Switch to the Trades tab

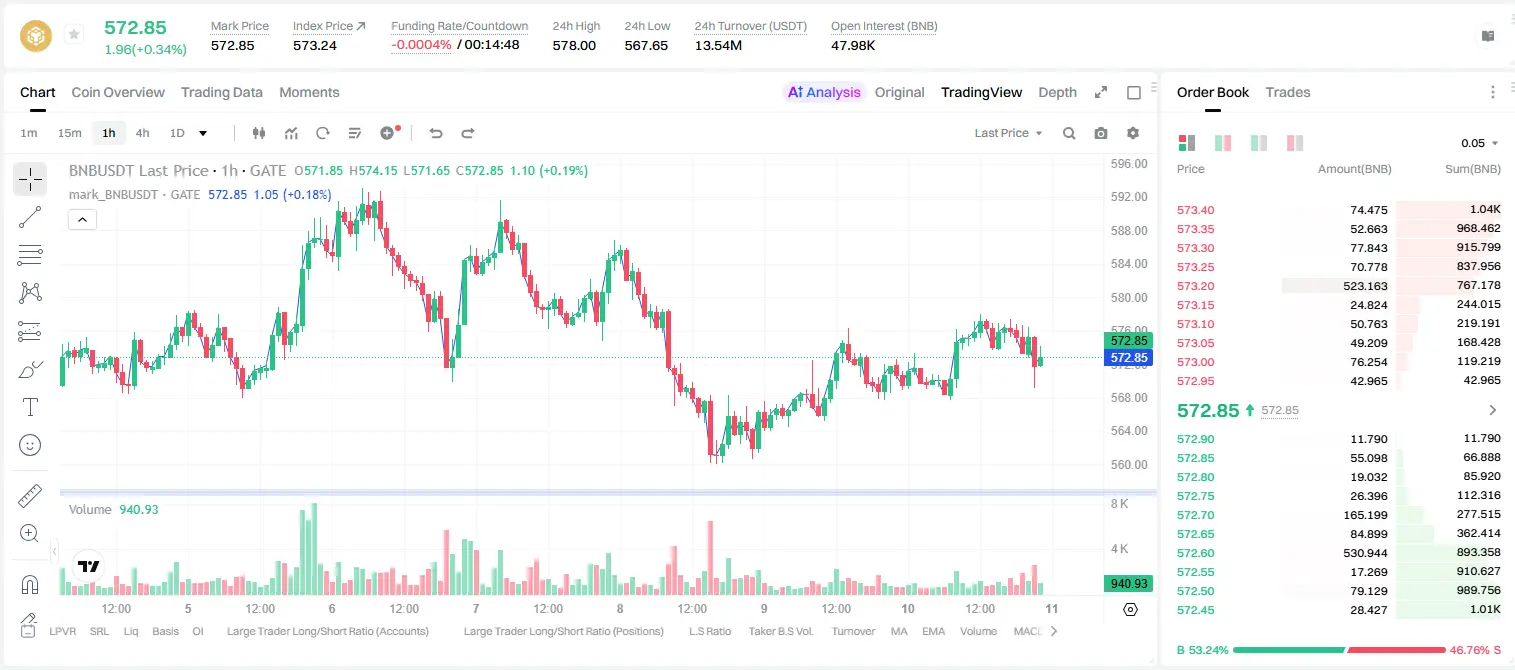pos(1287,92)
